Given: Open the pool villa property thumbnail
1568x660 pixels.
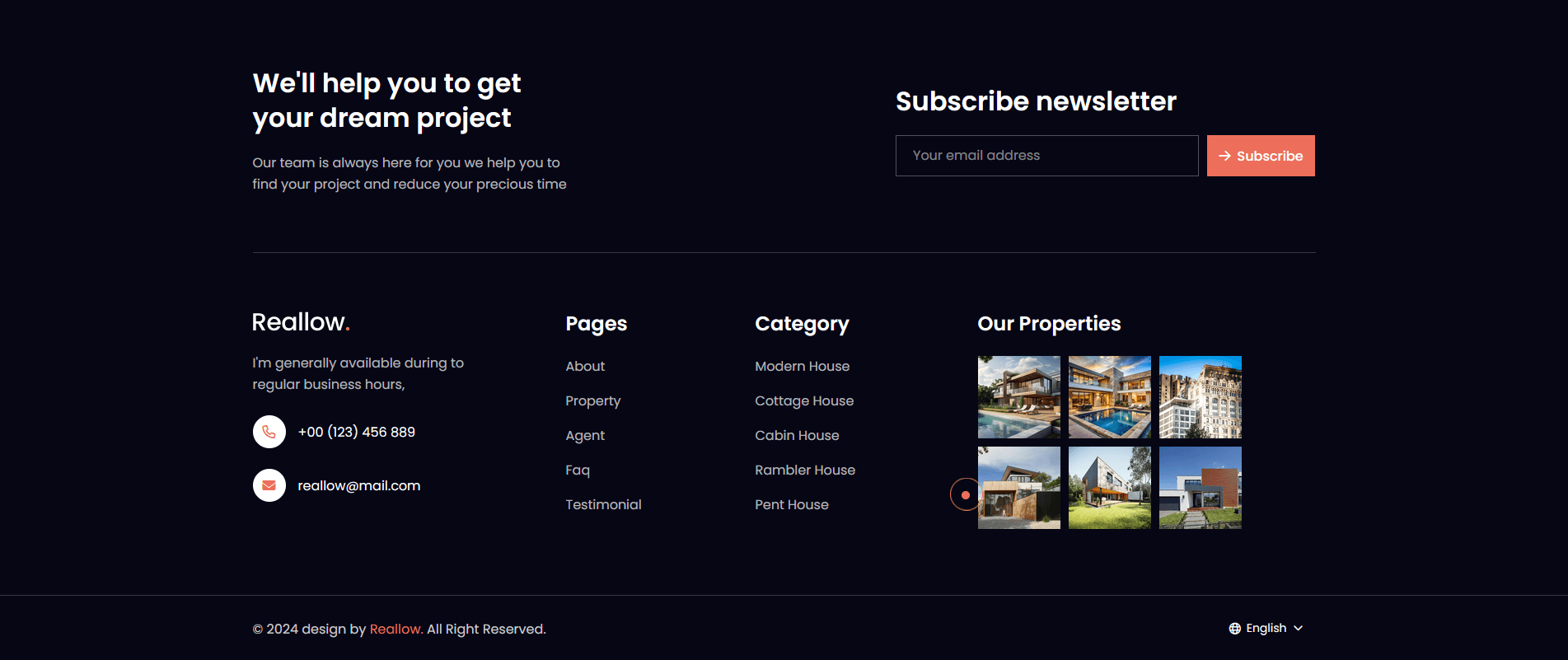Looking at the screenshot, I should pyautogui.click(x=1110, y=397).
